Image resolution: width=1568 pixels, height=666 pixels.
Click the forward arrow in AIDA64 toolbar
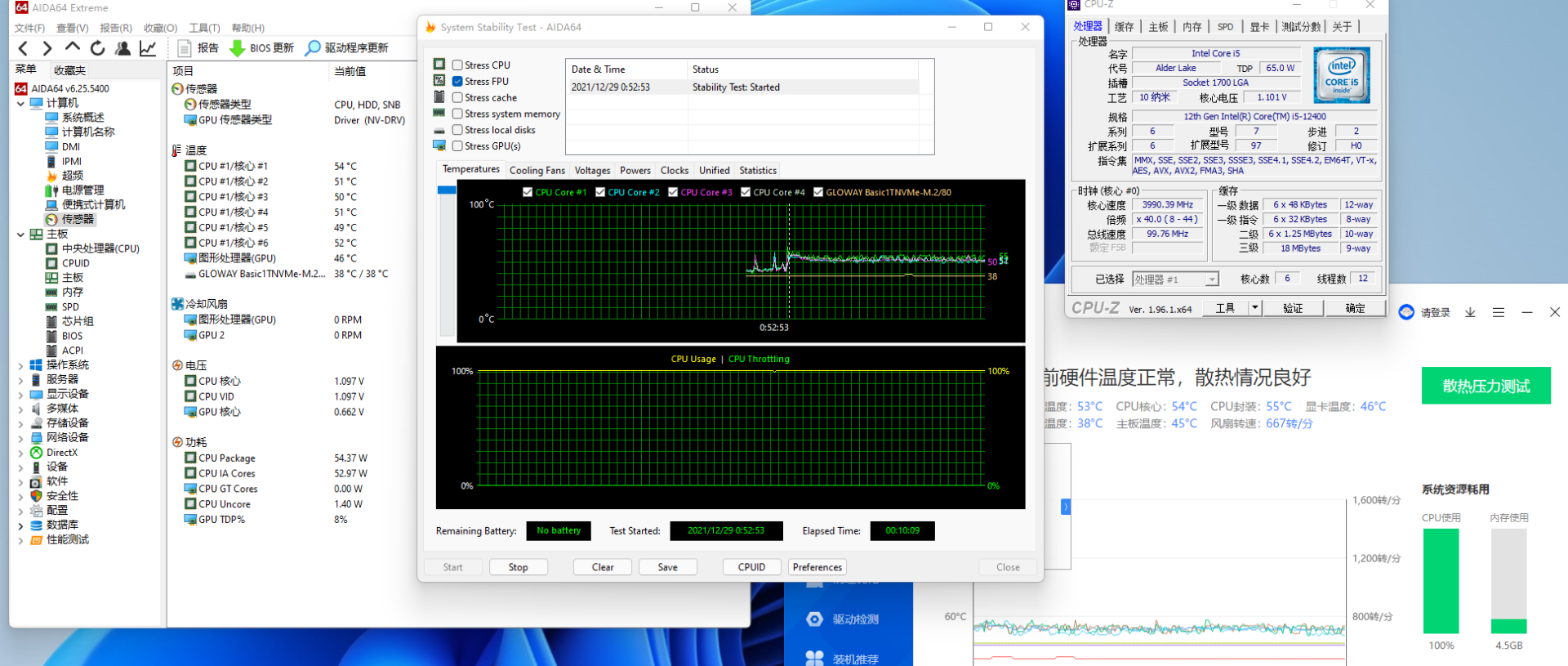(x=47, y=48)
